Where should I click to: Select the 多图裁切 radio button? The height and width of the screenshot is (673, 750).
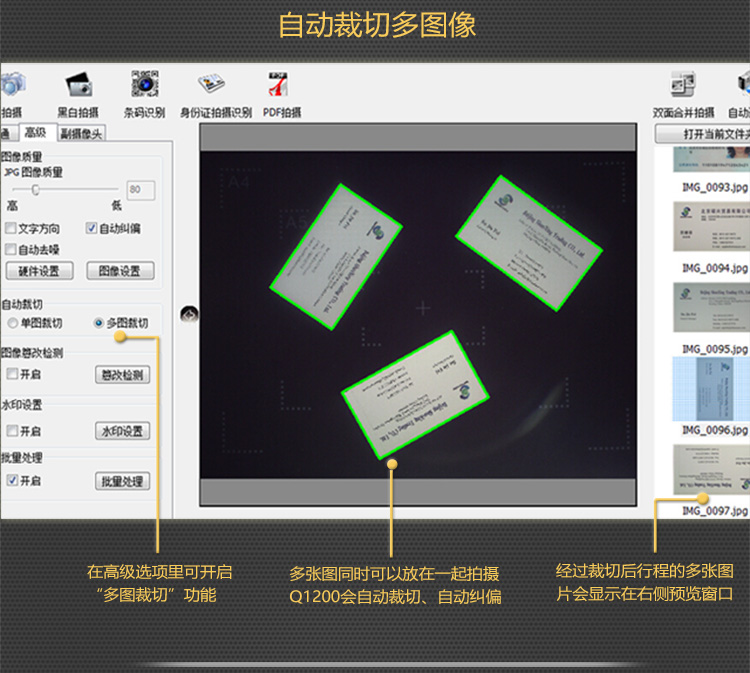click(99, 323)
